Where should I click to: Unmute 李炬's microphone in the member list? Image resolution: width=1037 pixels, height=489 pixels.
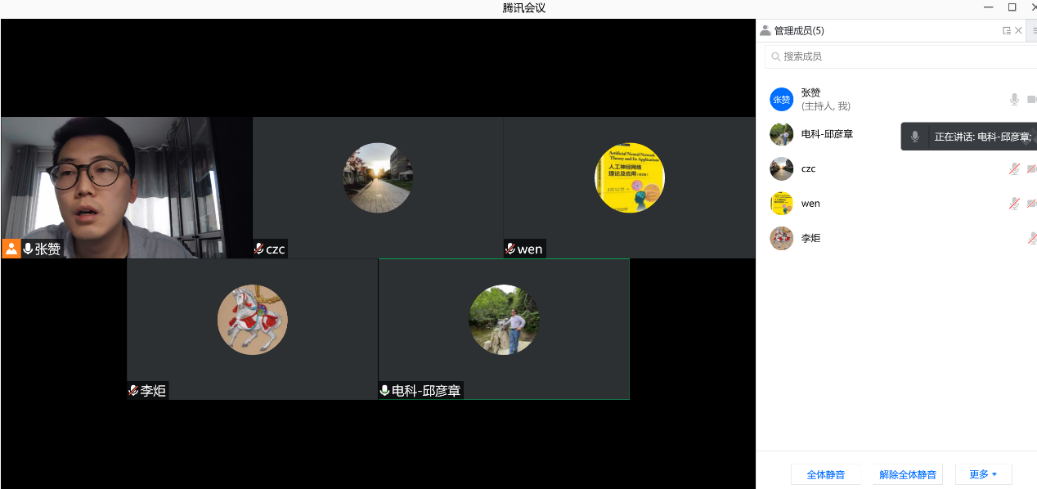[1031, 239]
